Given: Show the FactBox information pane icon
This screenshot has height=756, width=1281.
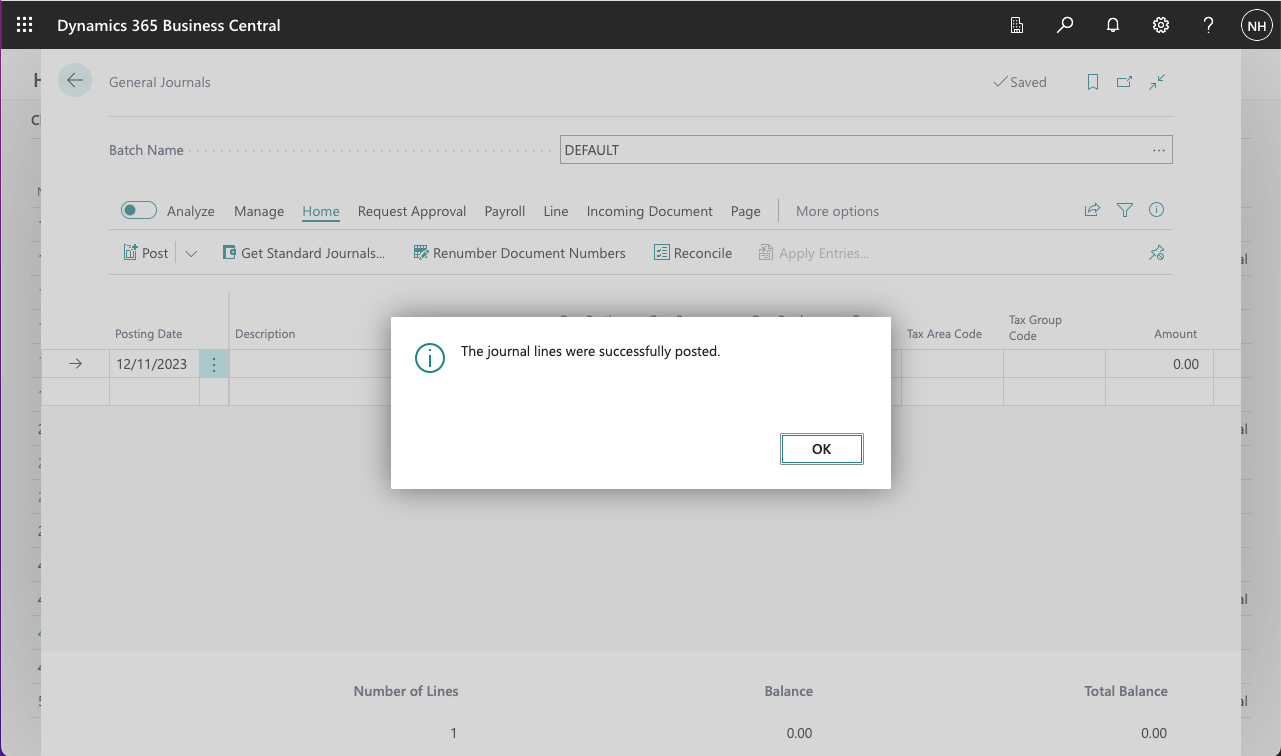Looking at the screenshot, I should point(1157,210).
